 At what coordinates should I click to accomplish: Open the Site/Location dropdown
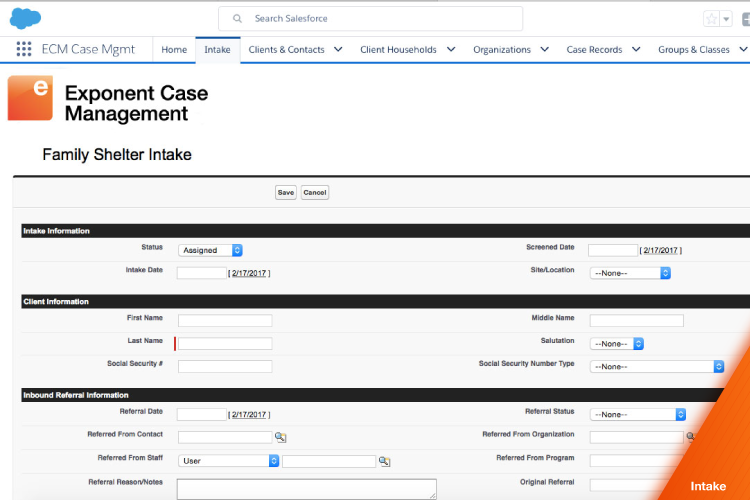point(630,273)
